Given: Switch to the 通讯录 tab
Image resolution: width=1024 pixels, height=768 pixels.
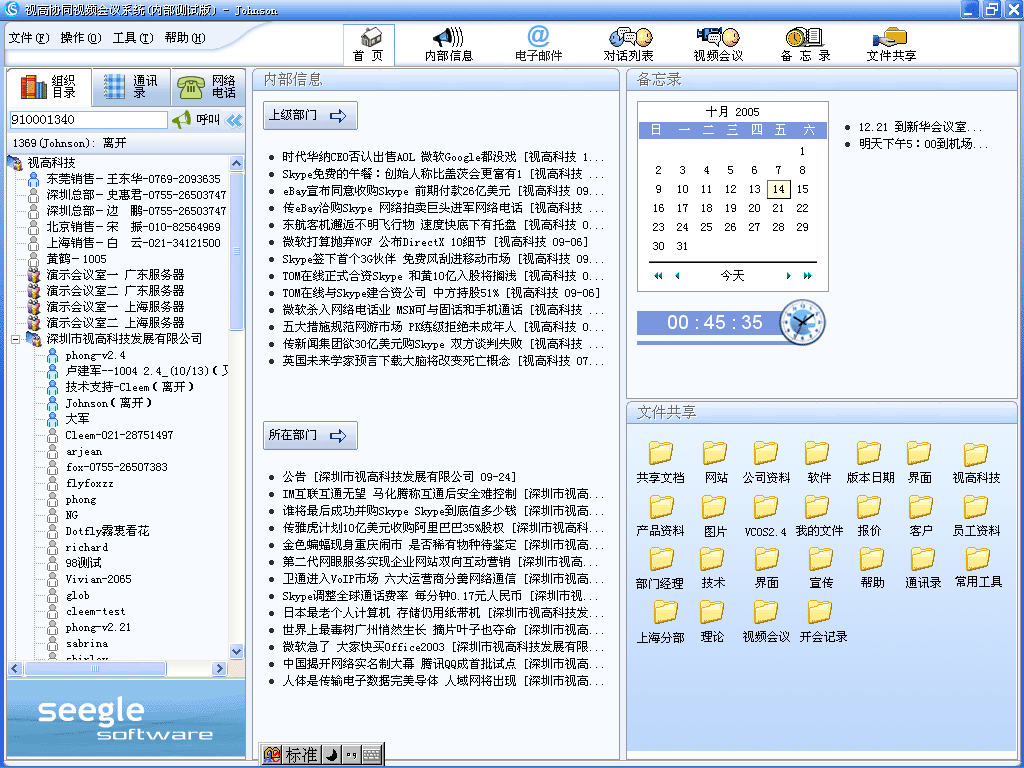Looking at the screenshot, I should click(x=131, y=86).
